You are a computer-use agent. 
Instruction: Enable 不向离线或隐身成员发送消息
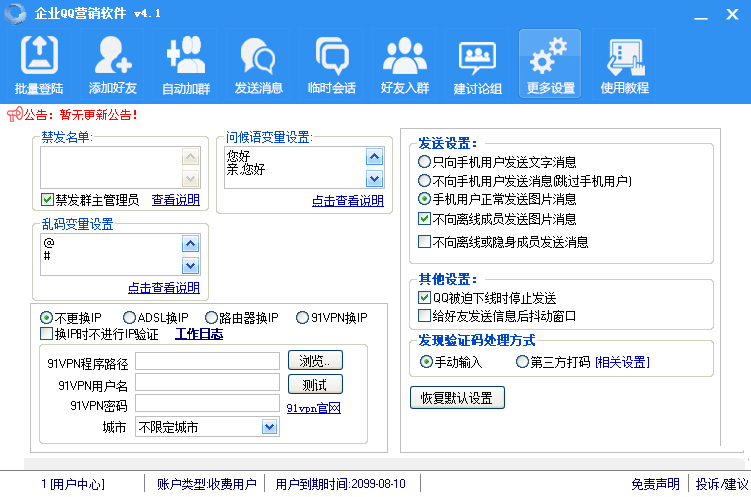point(424,242)
